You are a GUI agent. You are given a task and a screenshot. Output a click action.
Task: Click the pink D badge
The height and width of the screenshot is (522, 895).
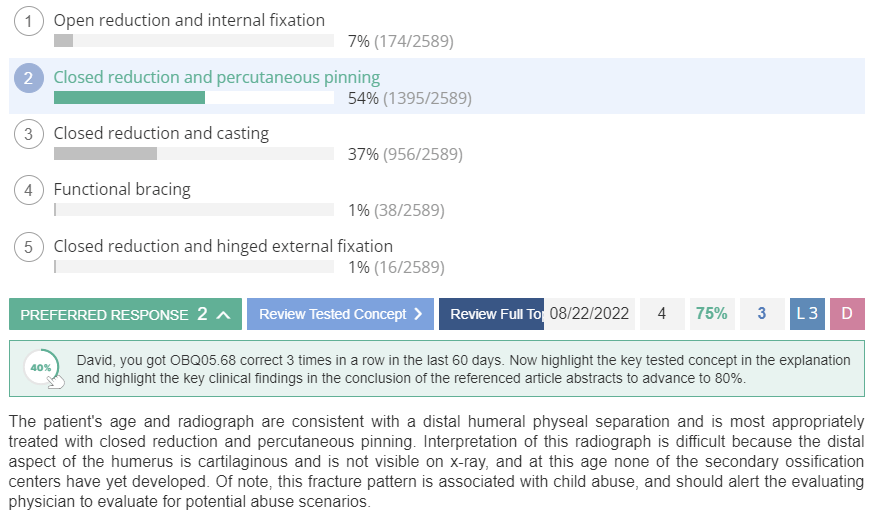click(847, 314)
